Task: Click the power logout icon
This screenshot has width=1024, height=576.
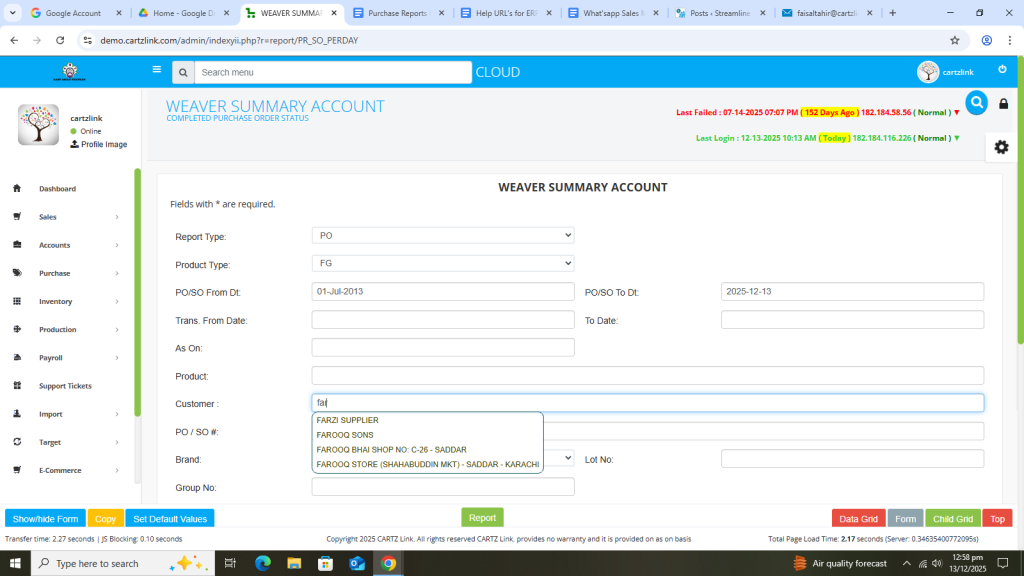Action: tap(1002, 70)
